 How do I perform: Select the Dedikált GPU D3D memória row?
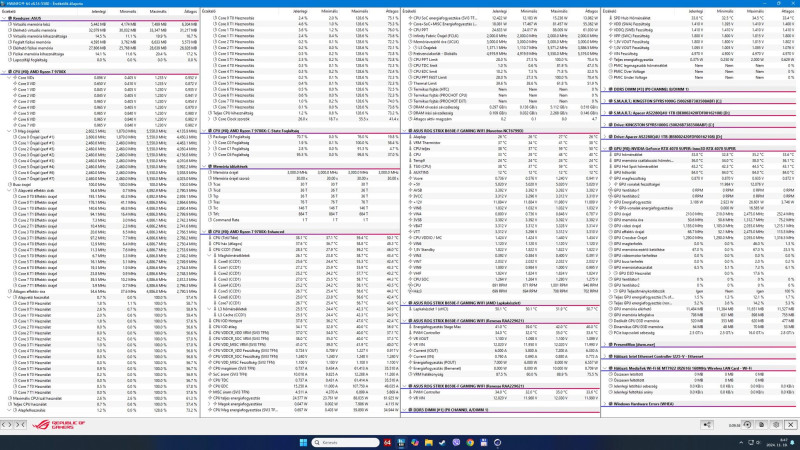(699, 321)
